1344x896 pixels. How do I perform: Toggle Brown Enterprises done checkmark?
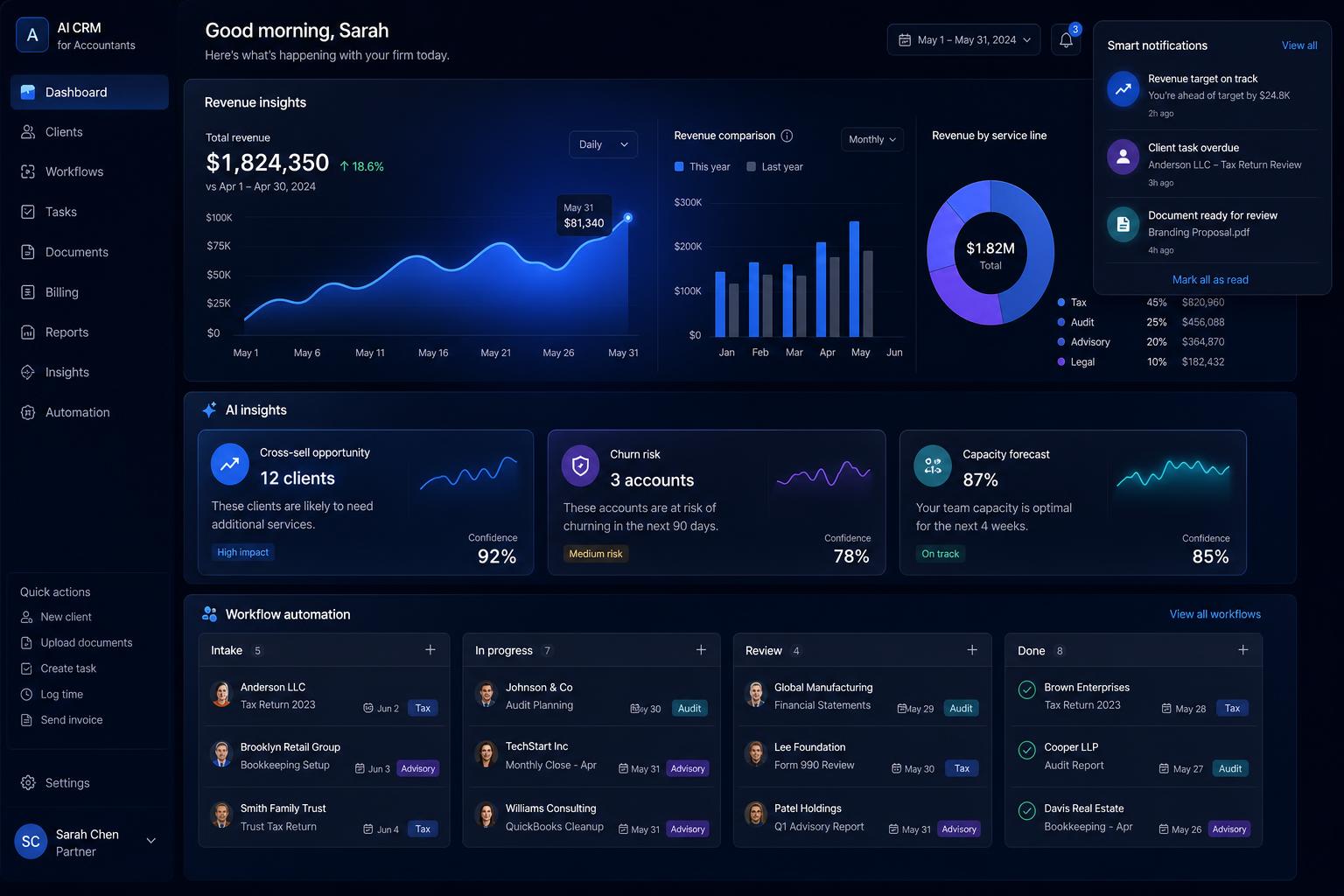[1027, 690]
